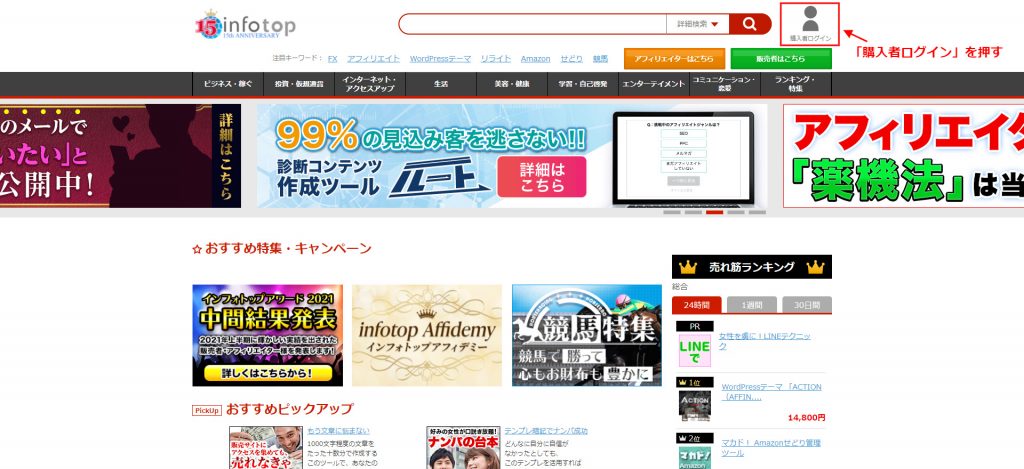1024x469 pixels.
Task: Open the WordPressテーマ「ACTION(AFFIN… link
Action: click(771, 391)
